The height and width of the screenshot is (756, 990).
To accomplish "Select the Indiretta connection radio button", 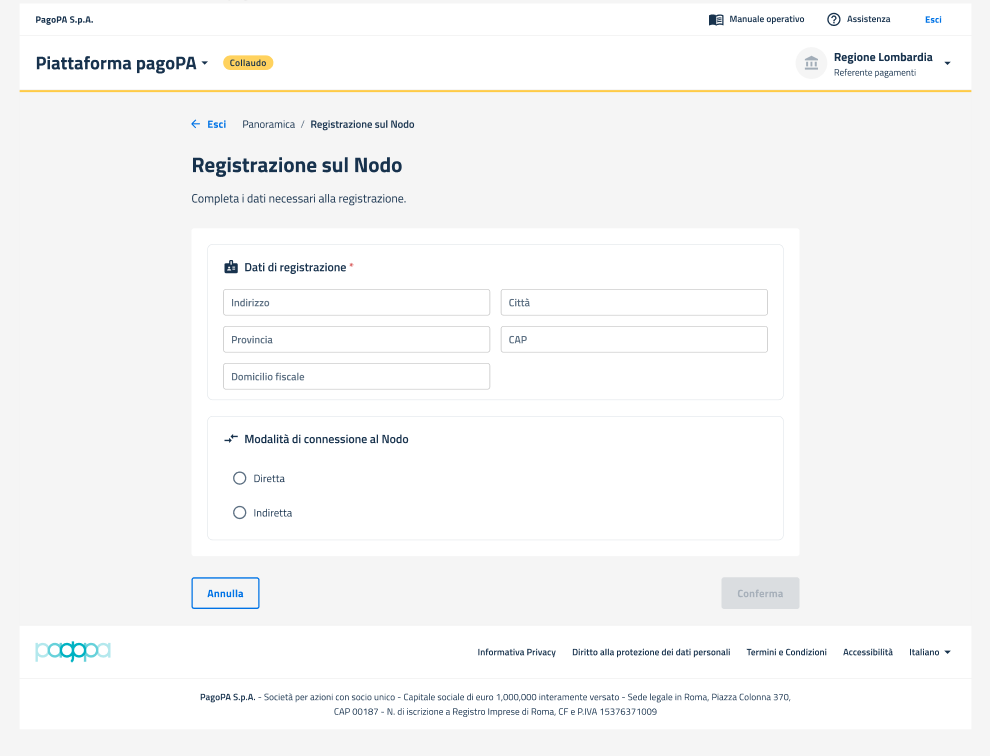I will (x=239, y=513).
